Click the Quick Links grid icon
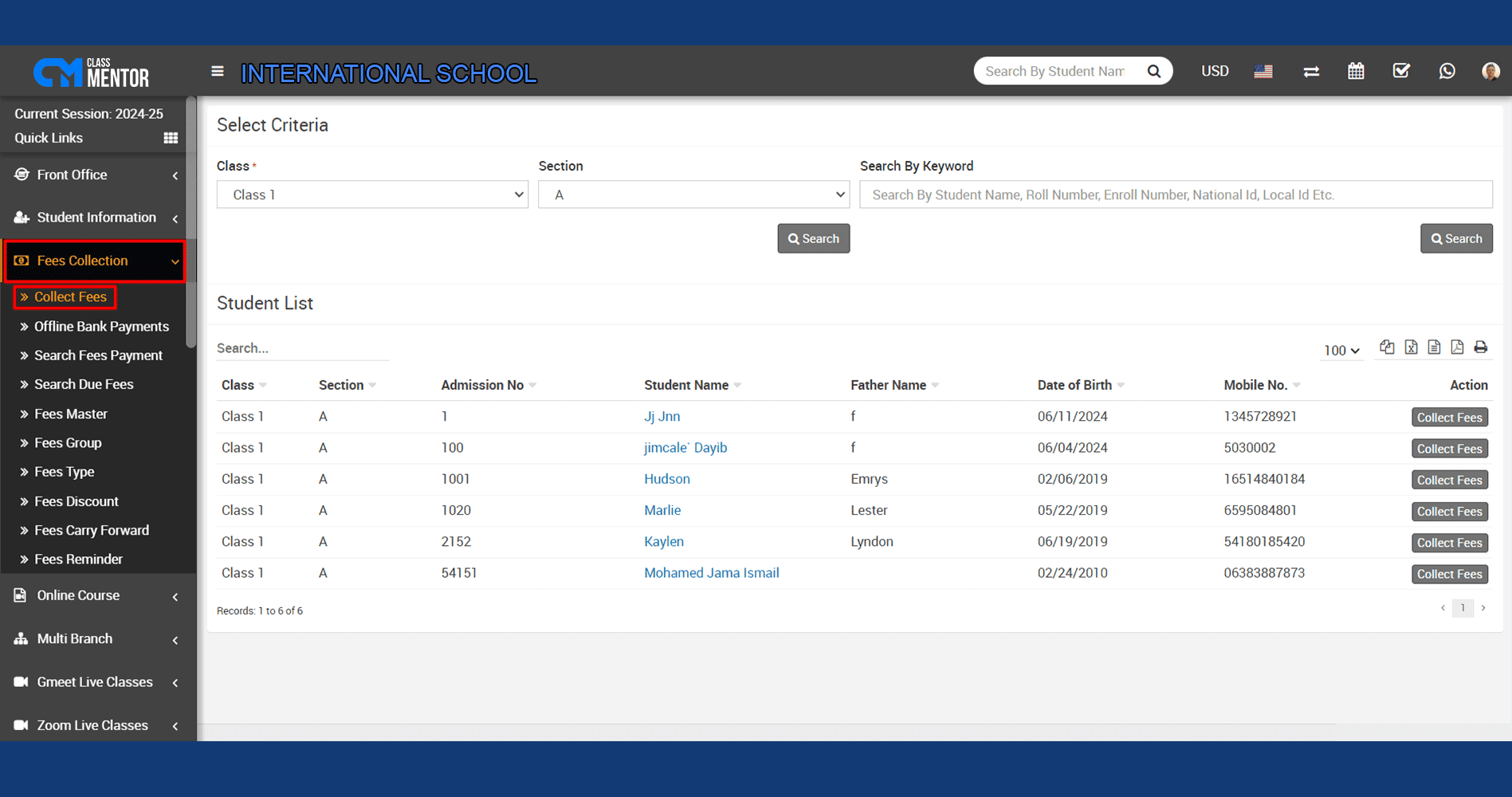Screen dimensions: 1512x797 pyautogui.click(x=171, y=138)
